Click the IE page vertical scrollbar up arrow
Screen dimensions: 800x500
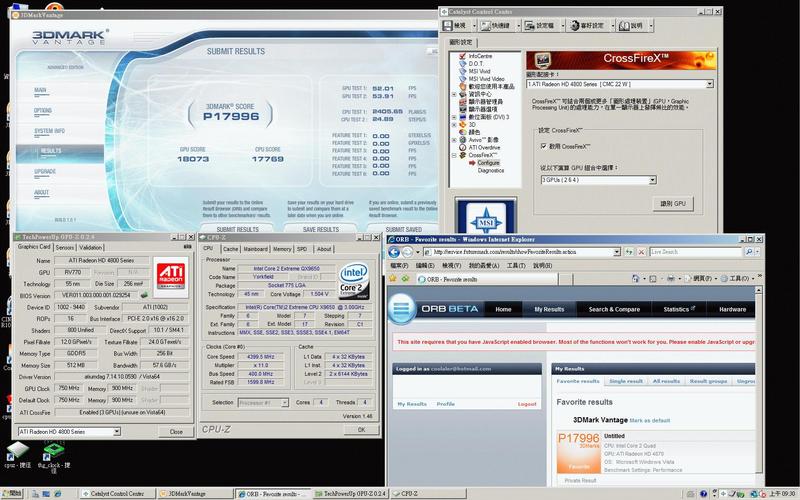[x=760, y=290]
